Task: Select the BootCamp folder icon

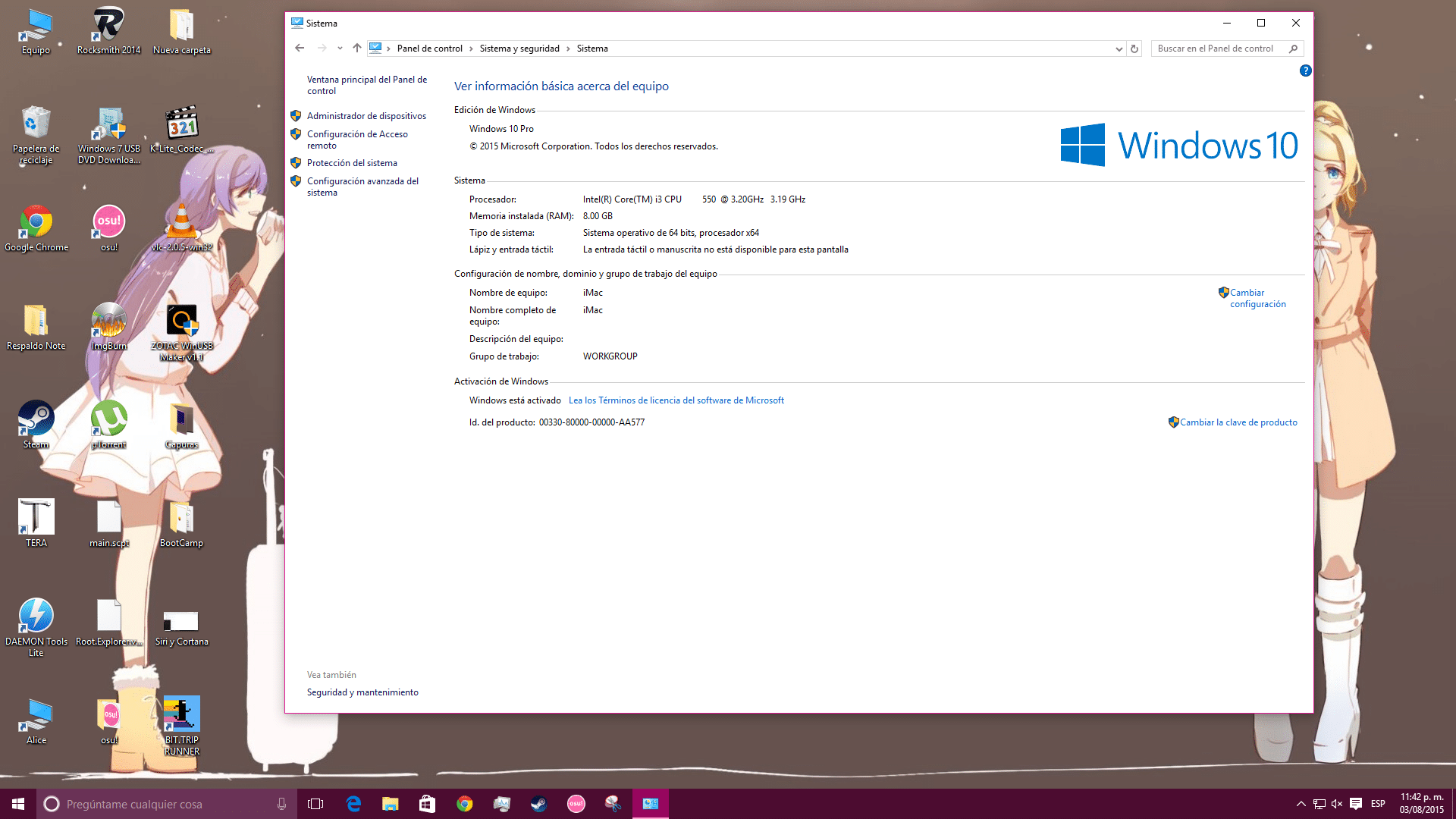Action: pyautogui.click(x=181, y=524)
